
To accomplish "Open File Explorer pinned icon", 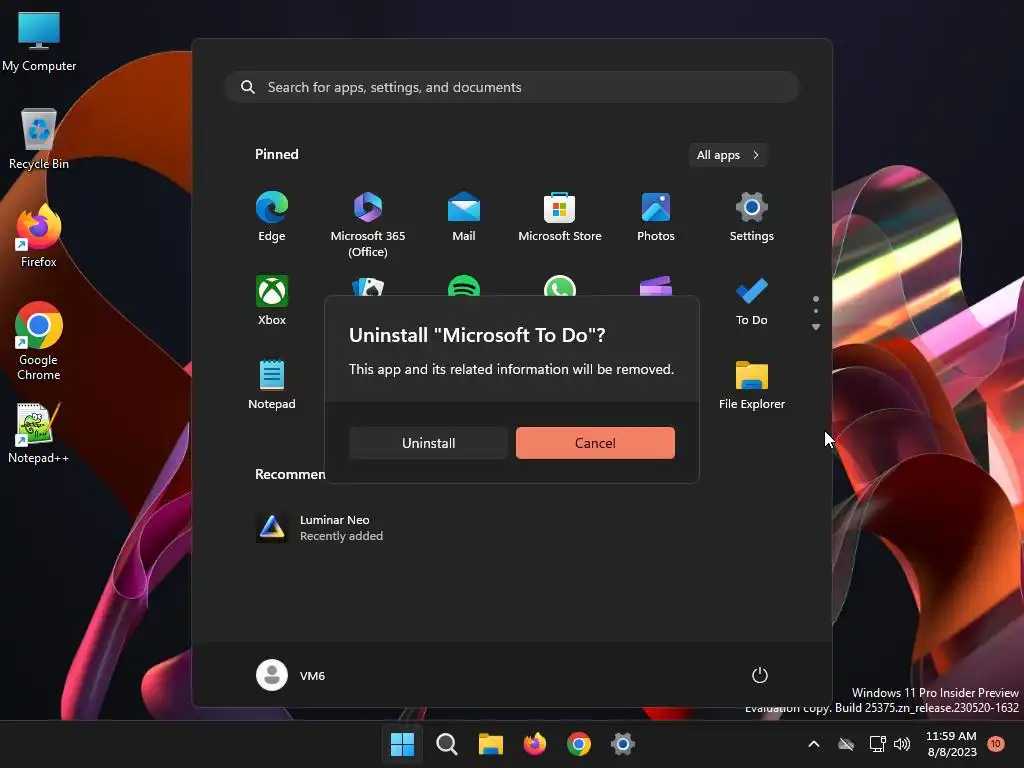I will point(752,385).
